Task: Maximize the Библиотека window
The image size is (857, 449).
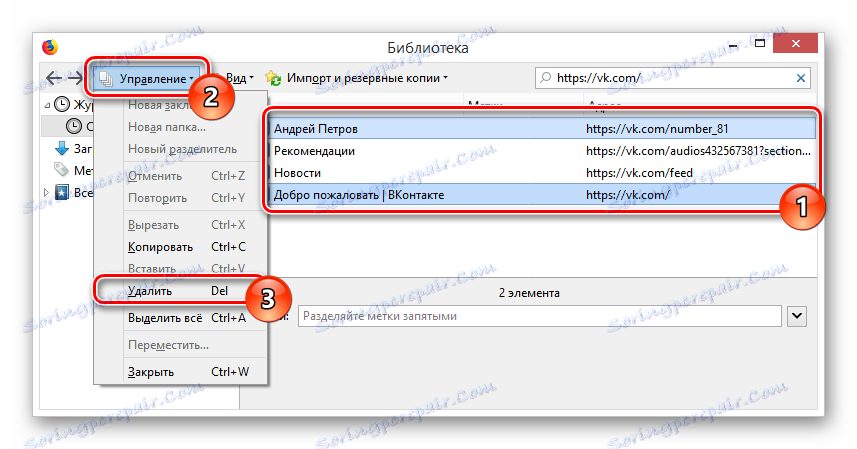Action: click(x=760, y=44)
